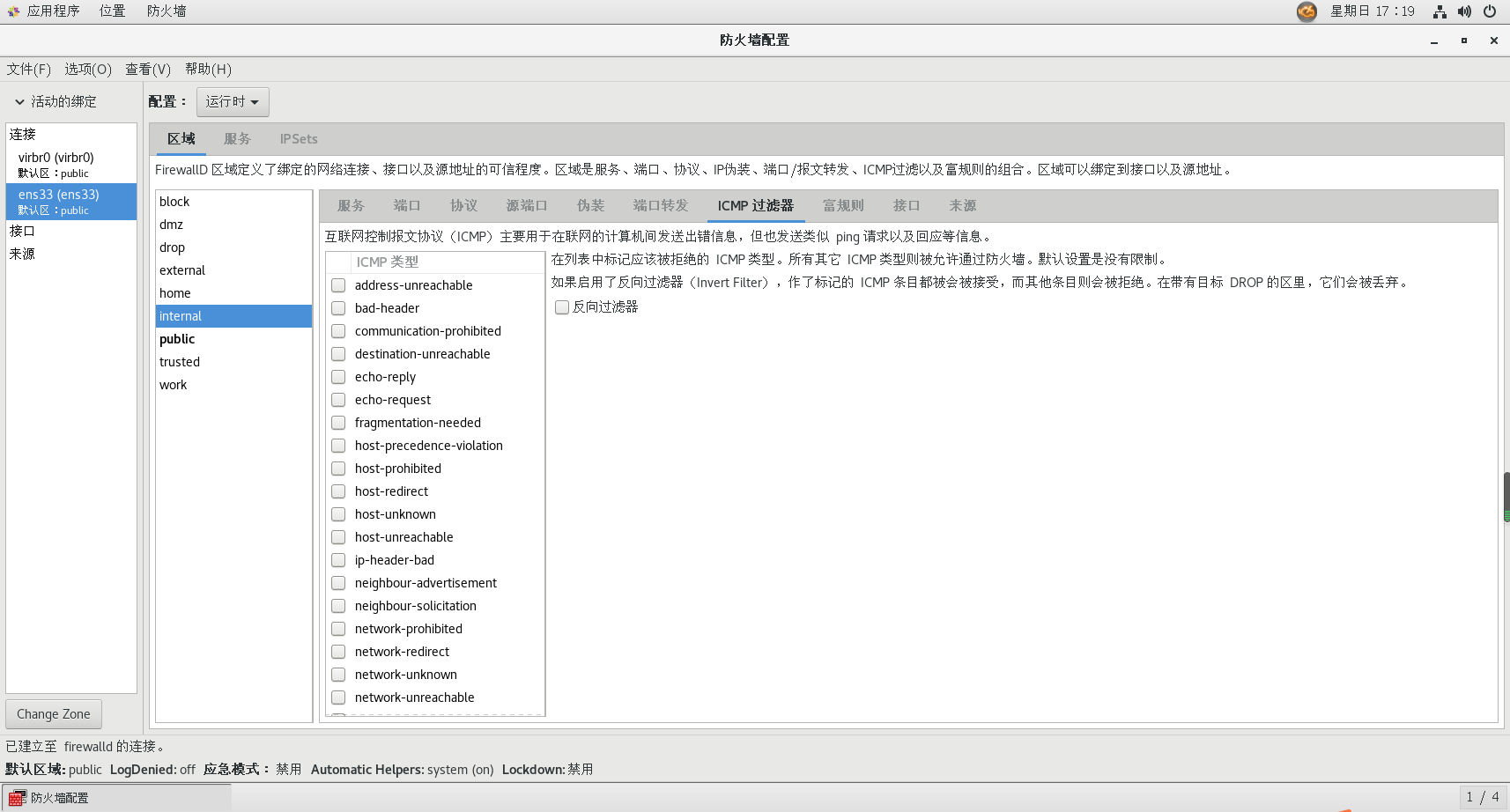Open the 来源 sources tab
The height and width of the screenshot is (812, 1510).
click(x=963, y=206)
